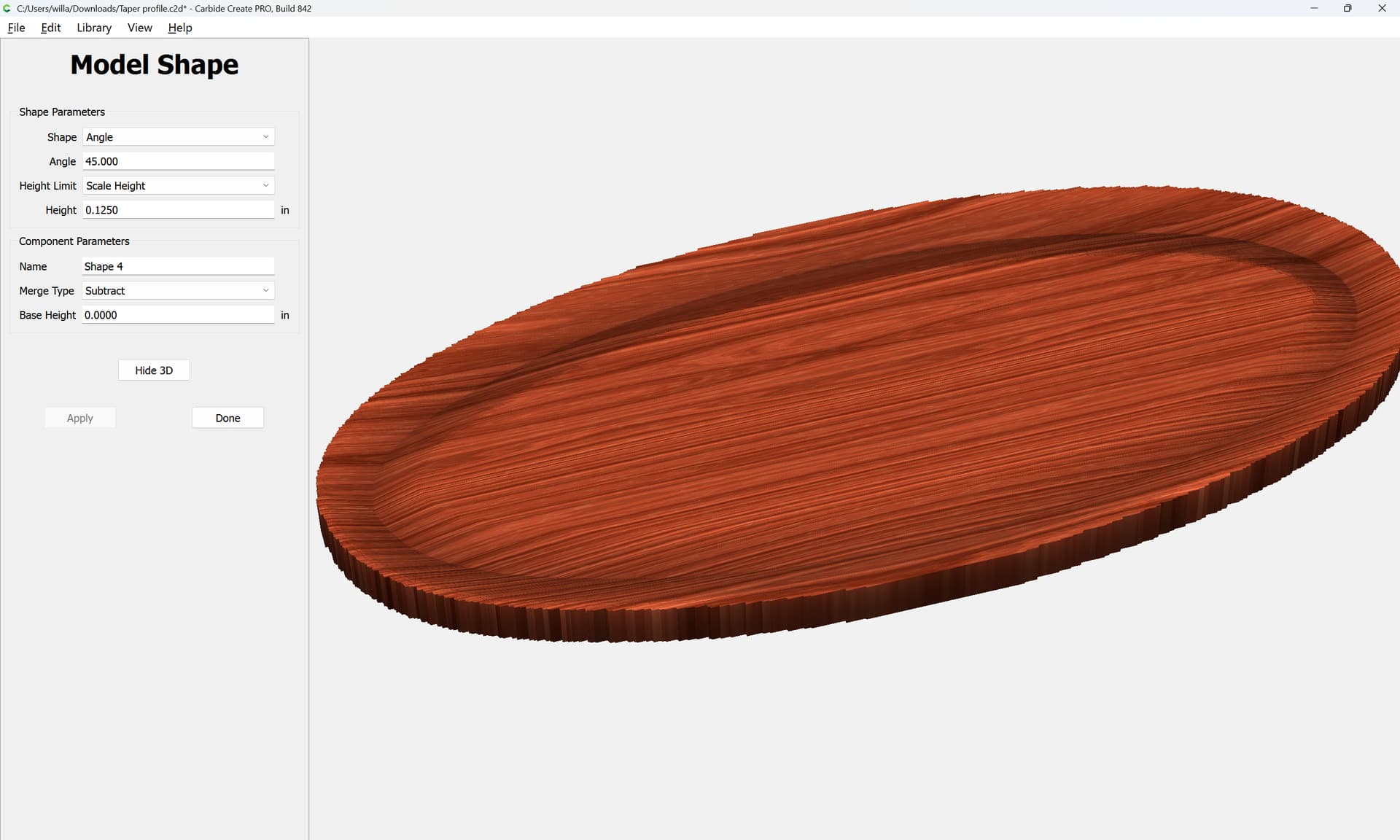The height and width of the screenshot is (840, 1400).
Task: Select the Name field containing Shape 4
Action: click(178, 266)
